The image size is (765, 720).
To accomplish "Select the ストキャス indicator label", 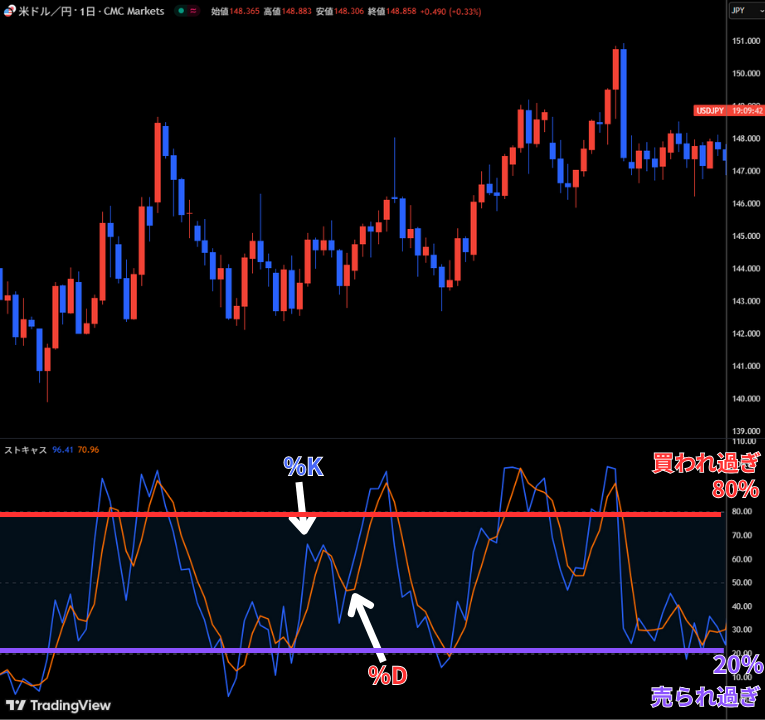I will pos(25,450).
